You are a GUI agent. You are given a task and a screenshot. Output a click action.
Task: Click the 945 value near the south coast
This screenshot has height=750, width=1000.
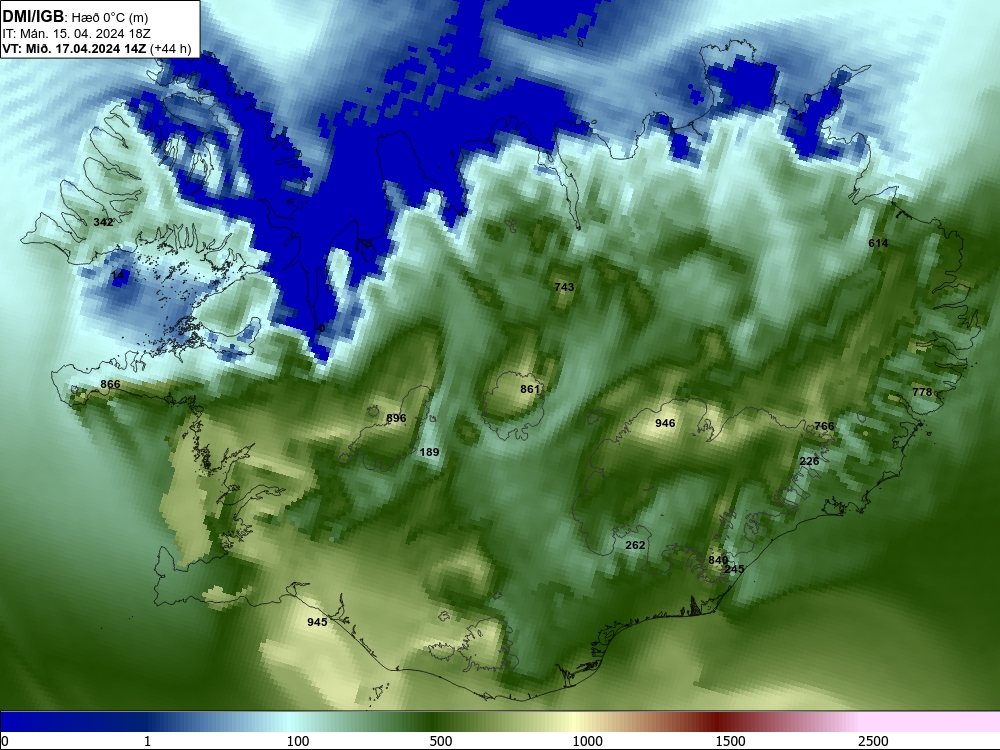coord(317,622)
